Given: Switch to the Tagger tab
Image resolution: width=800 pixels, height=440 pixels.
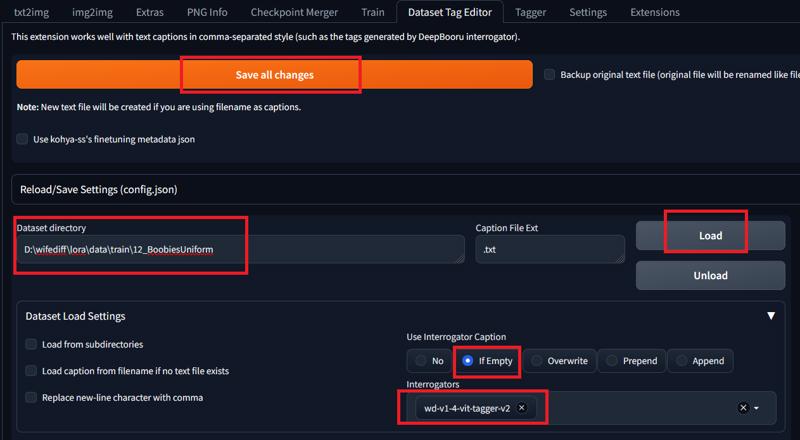Looking at the screenshot, I should click(531, 12).
